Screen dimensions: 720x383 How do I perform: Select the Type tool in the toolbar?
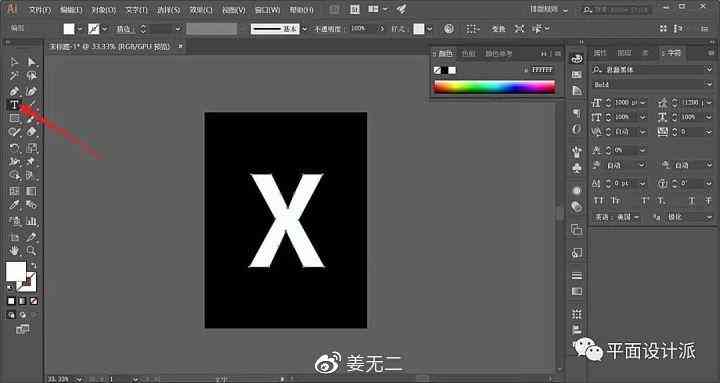tap(14, 105)
